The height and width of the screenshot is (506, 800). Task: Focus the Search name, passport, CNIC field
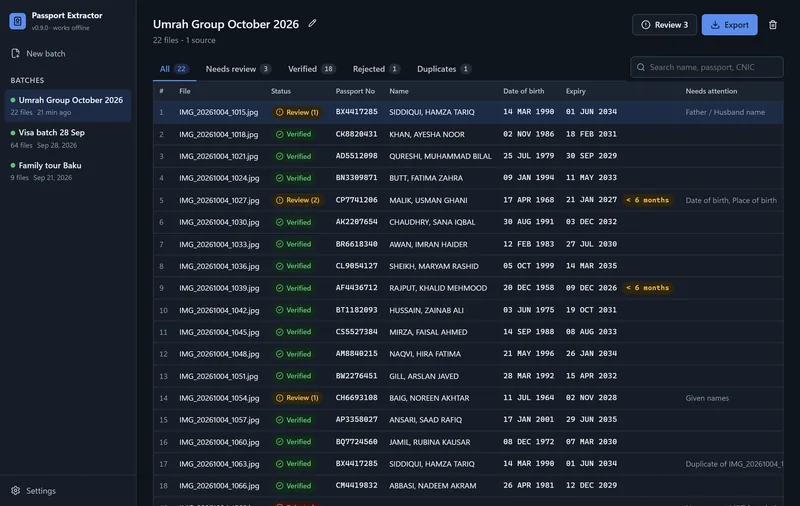(x=707, y=67)
